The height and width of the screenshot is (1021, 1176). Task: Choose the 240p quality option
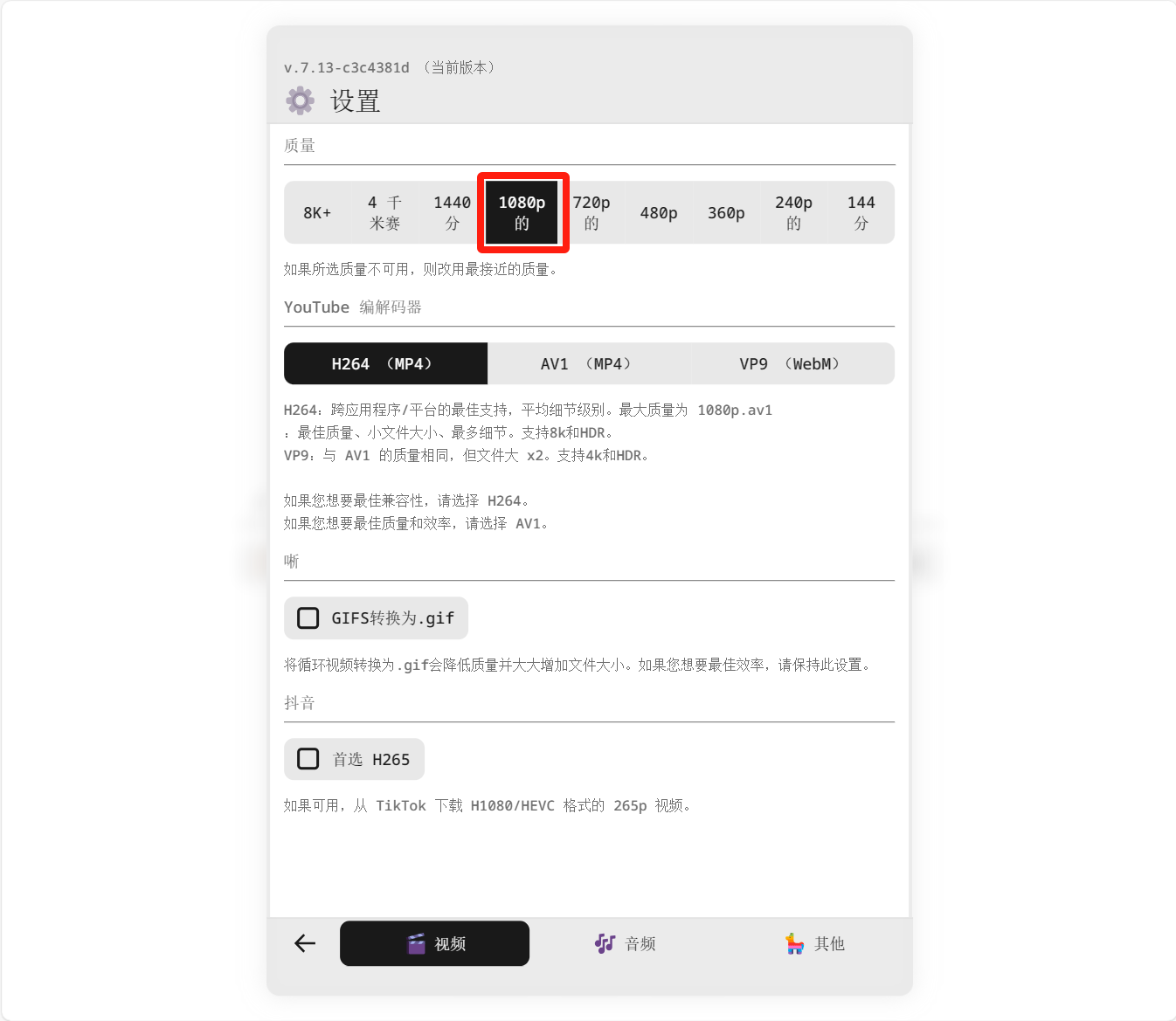click(793, 212)
